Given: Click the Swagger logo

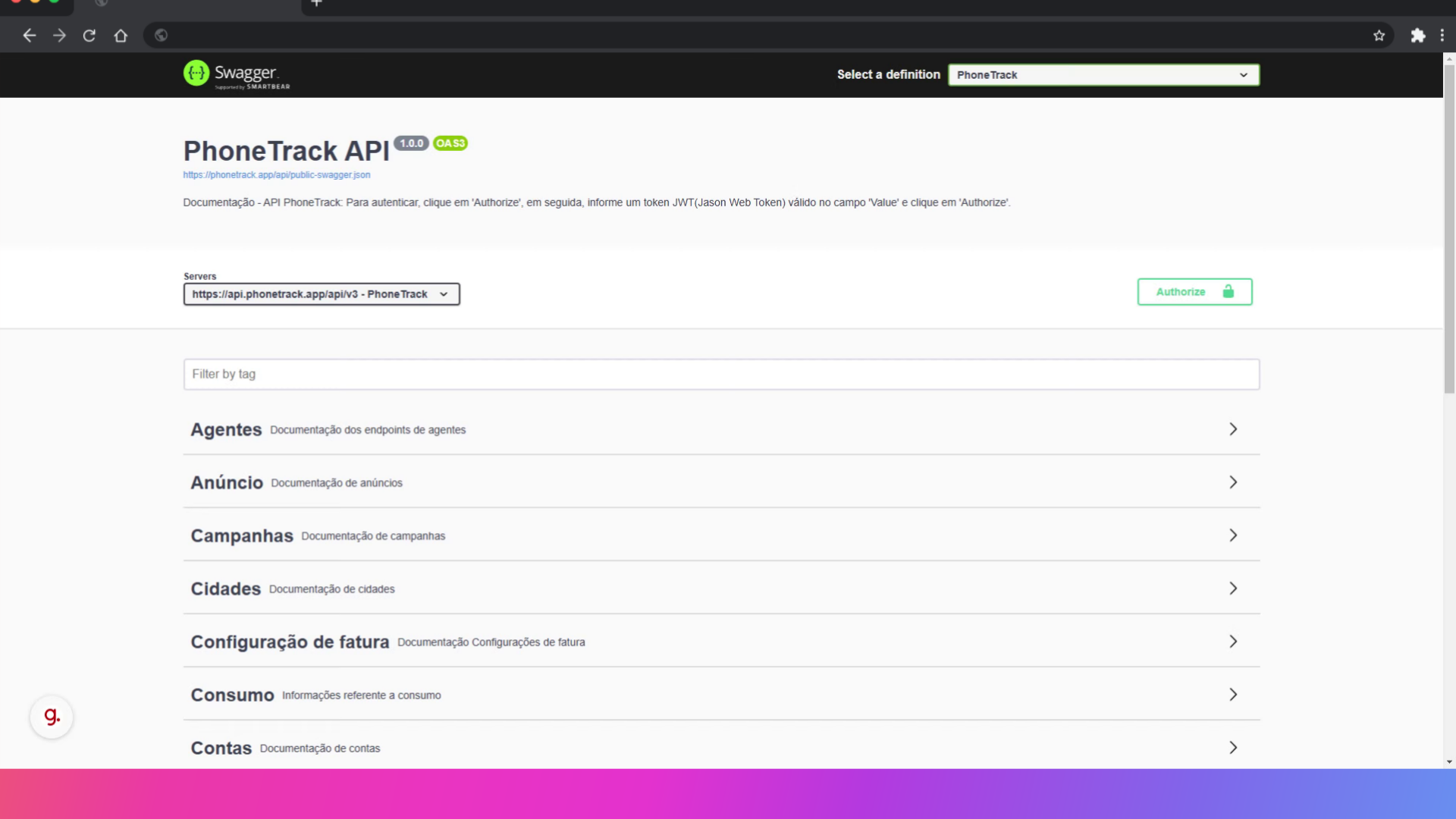Looking at the screenshot, I should pyautogui.click(x=237, y=74).
